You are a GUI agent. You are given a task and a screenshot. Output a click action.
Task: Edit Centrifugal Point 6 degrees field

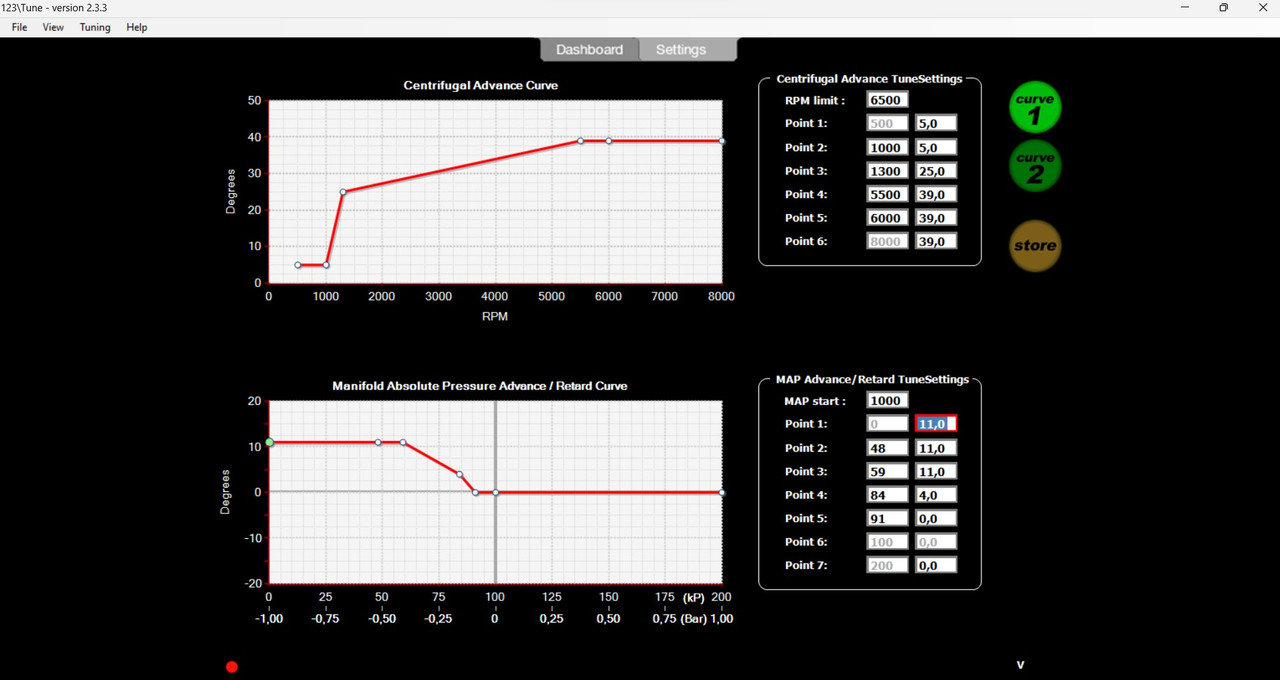tap(936, 241)
